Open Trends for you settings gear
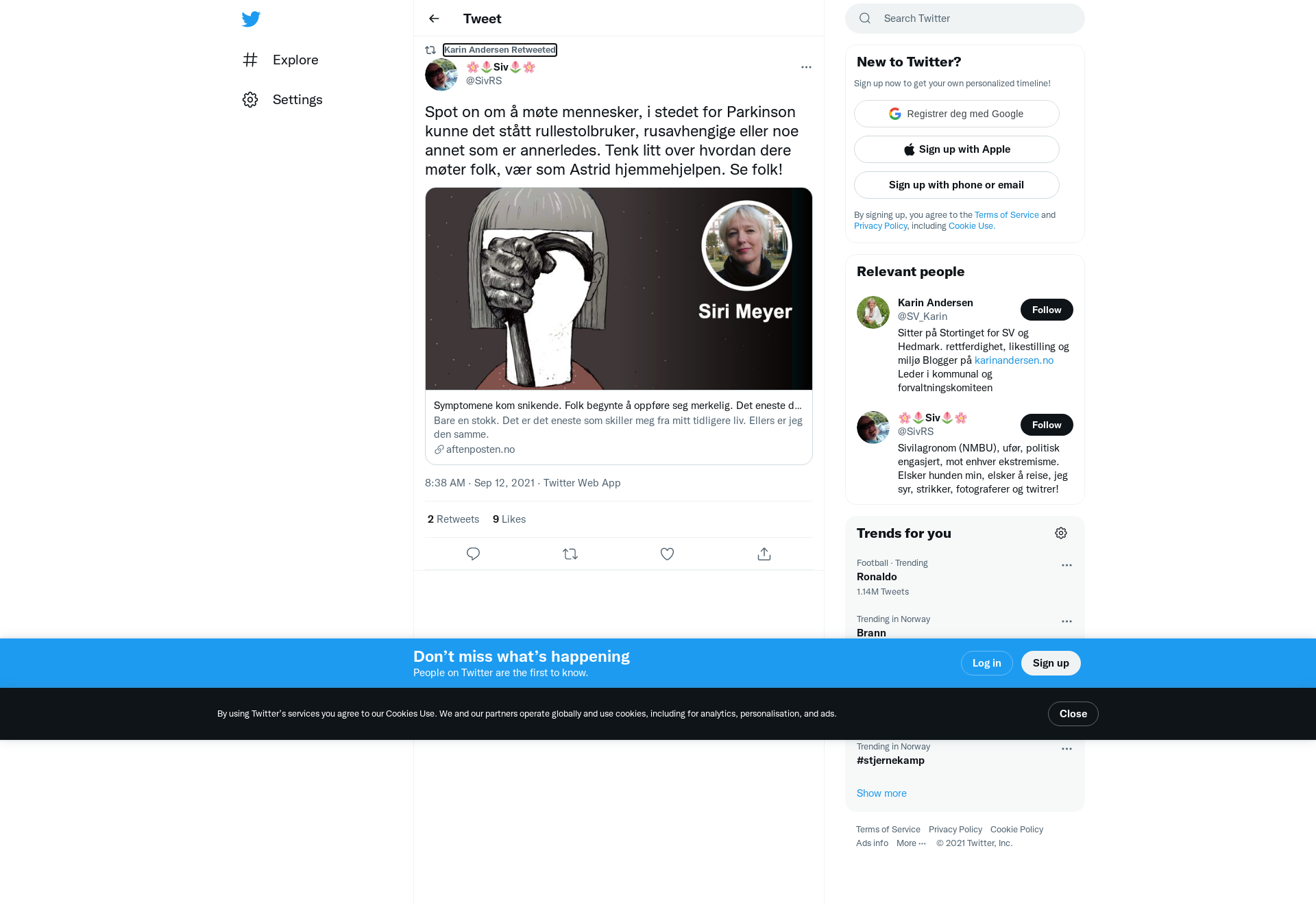 [x=1061, y=533]
